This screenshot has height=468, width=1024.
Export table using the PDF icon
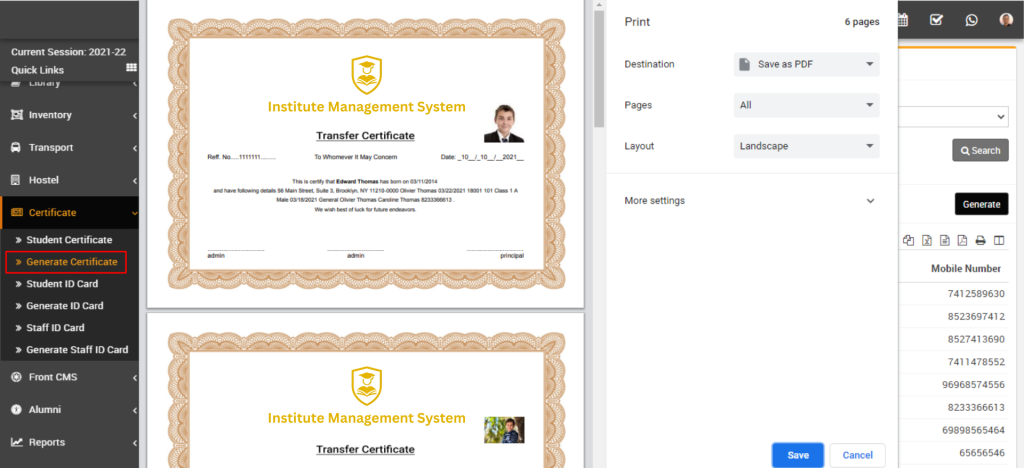click(961, 240)
